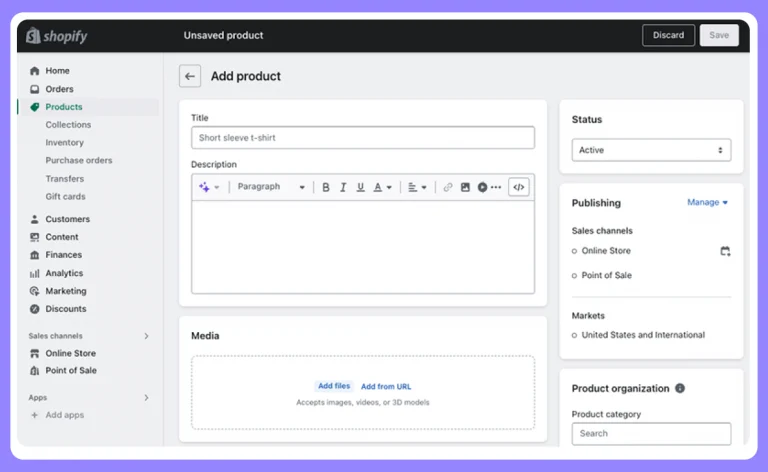Open Inventory under Products
768x472 pixels.
click(x=65, y=142)
